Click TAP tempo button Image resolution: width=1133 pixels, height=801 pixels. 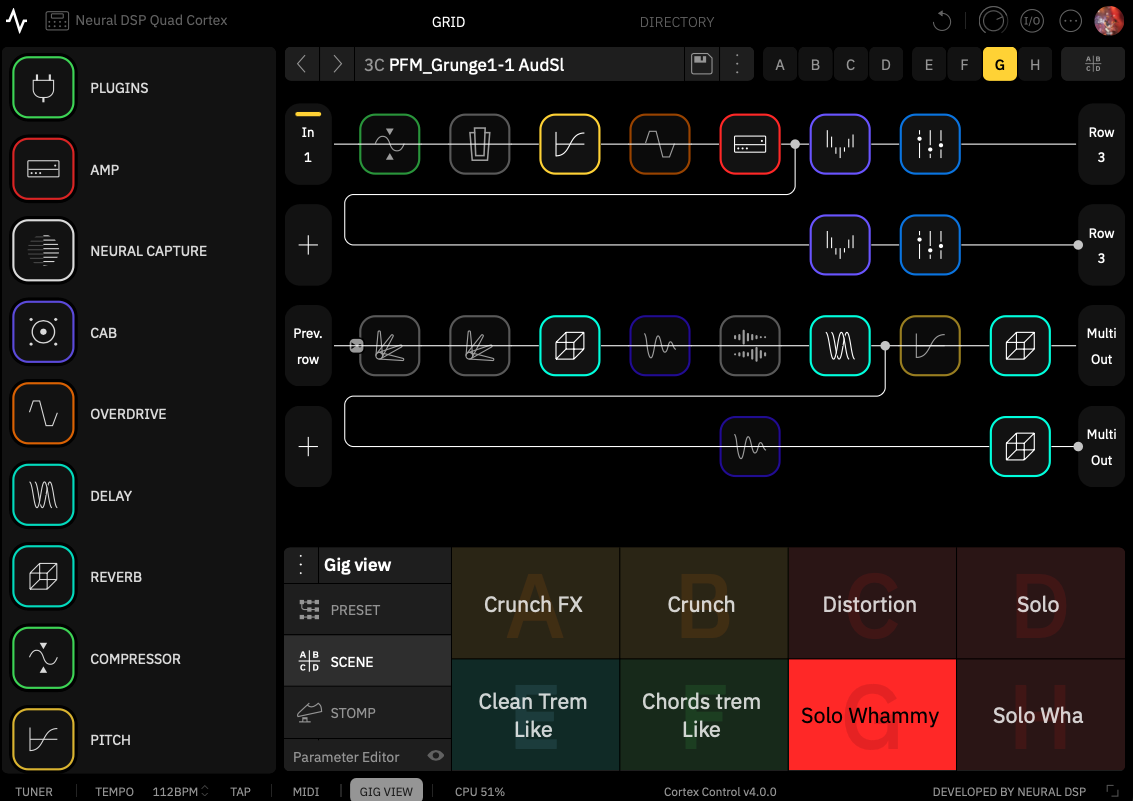tap(240, 792)
